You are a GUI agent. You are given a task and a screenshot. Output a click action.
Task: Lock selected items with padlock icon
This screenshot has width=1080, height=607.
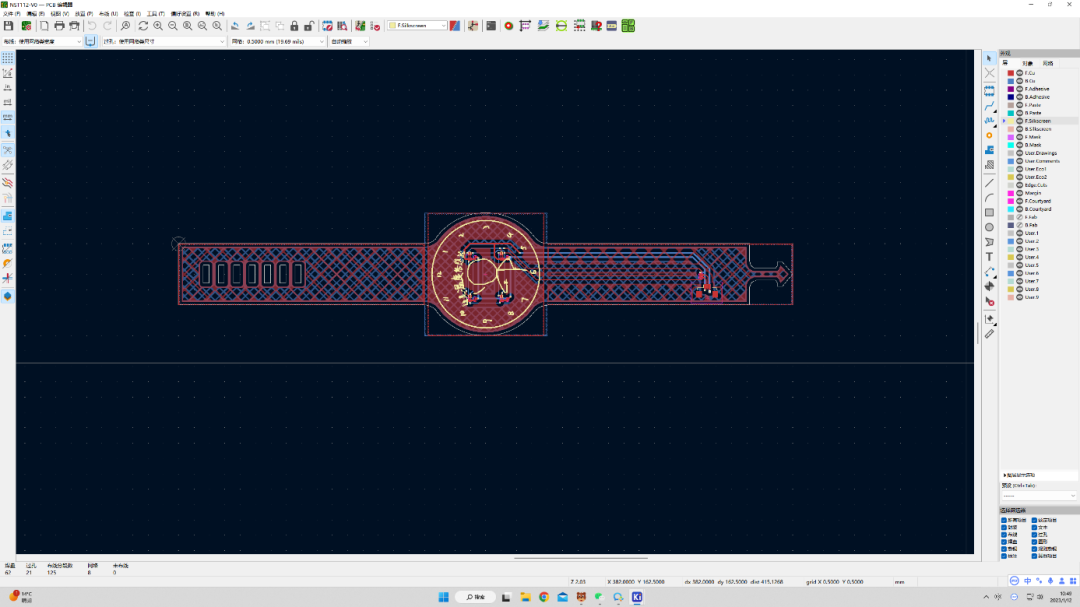pyautogui.click(x=294, y=26)
